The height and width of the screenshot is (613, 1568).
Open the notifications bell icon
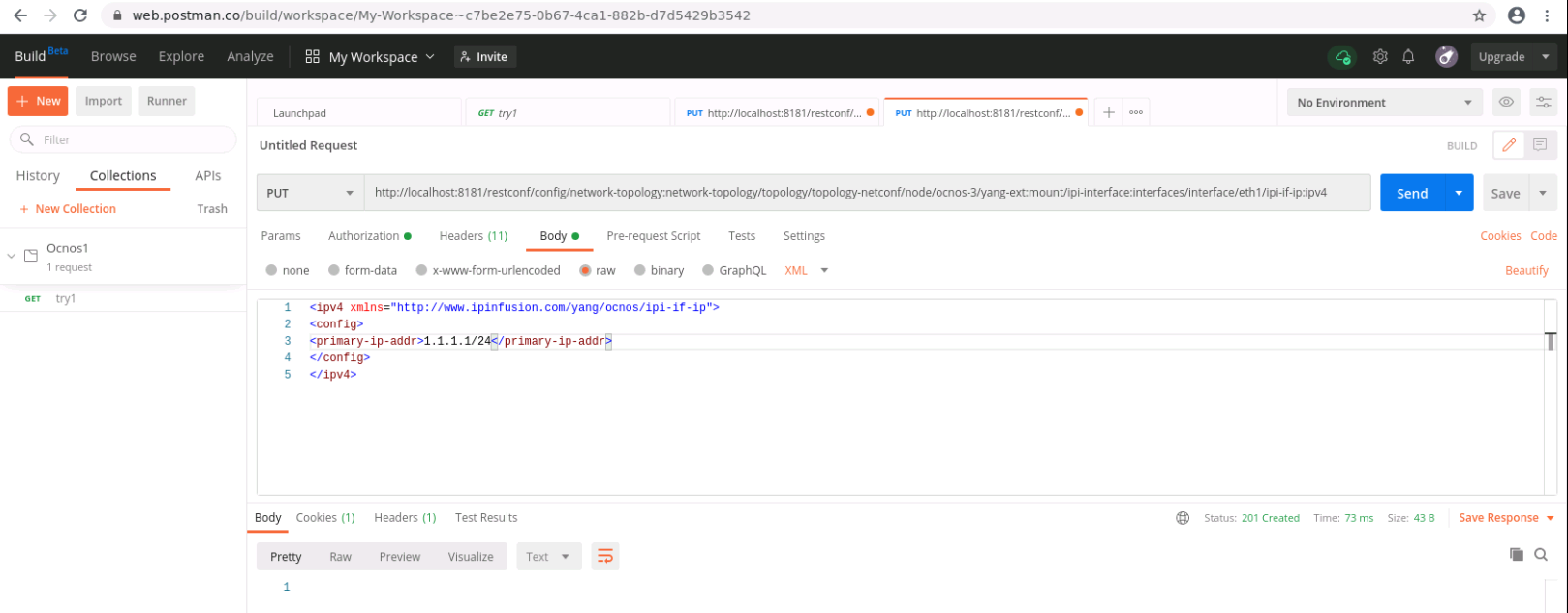click(x=1408, y=57)
